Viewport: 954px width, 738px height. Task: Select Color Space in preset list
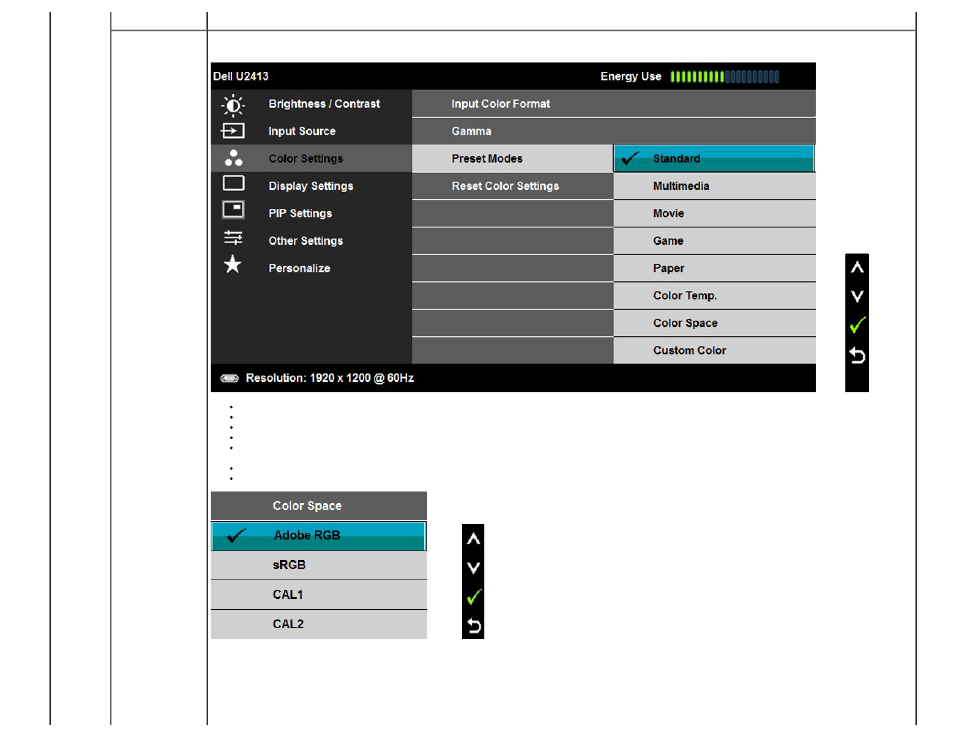(x=714, y=323)
